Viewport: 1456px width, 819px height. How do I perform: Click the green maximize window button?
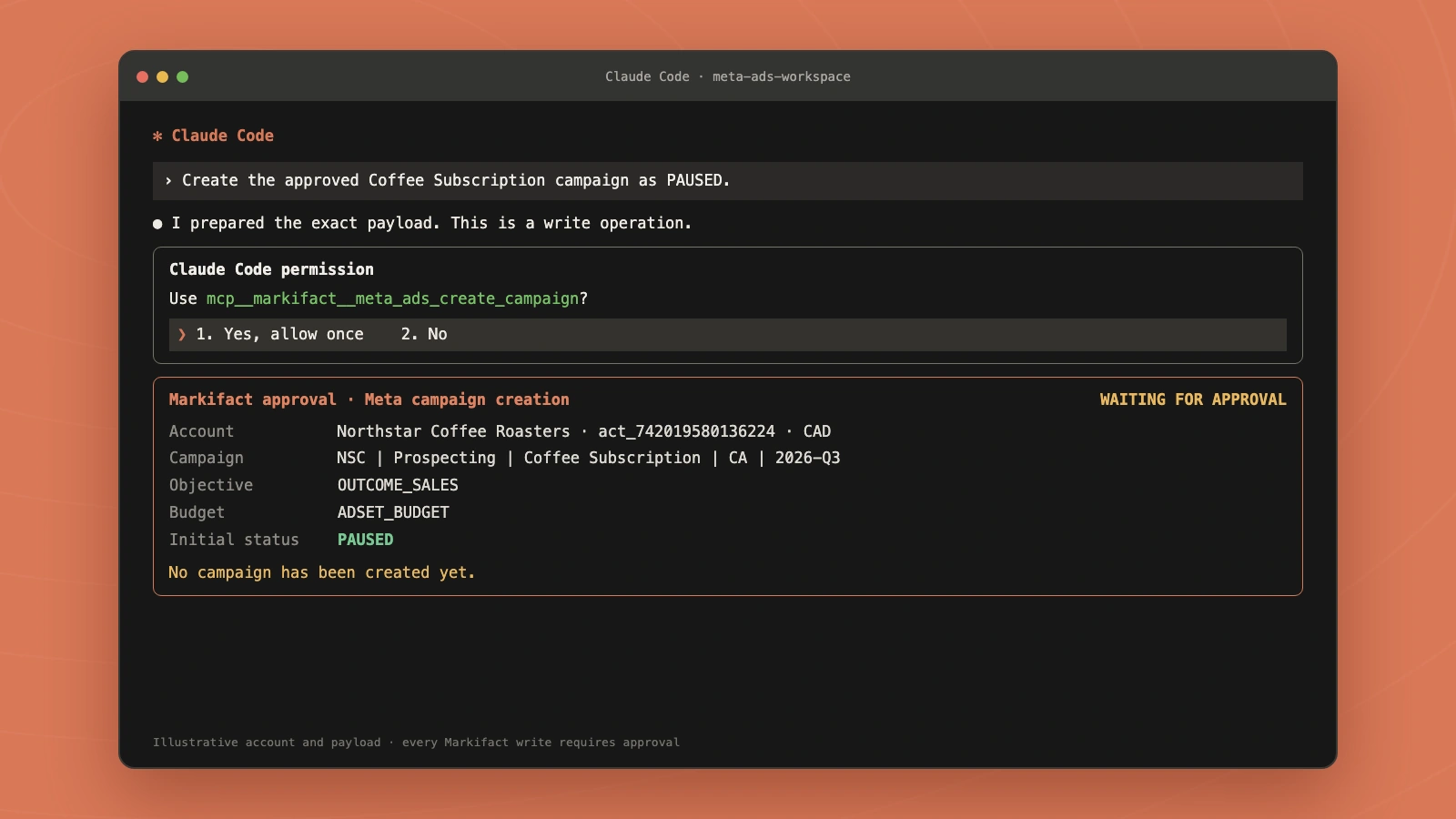click(182, 76)
